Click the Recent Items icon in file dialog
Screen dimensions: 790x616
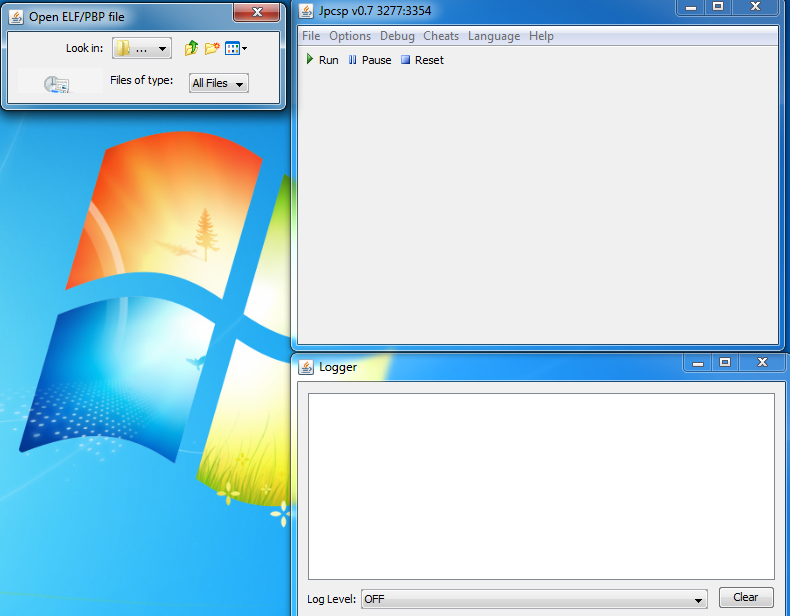56,85
